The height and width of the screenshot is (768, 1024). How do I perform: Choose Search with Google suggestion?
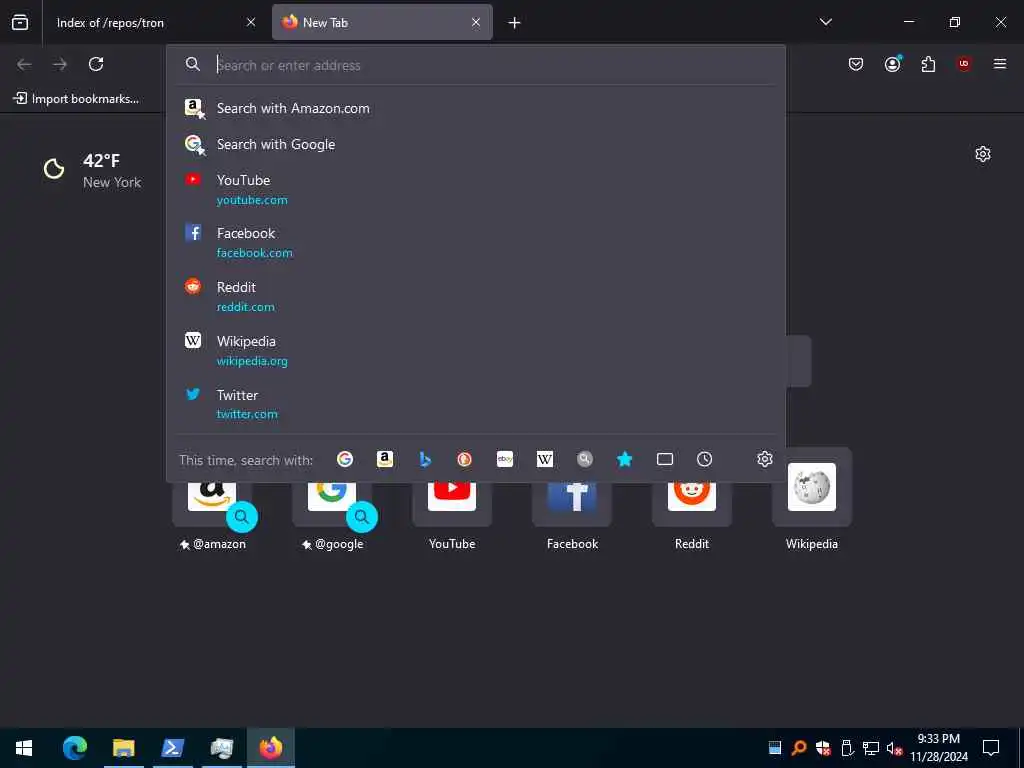pos(476,144)
